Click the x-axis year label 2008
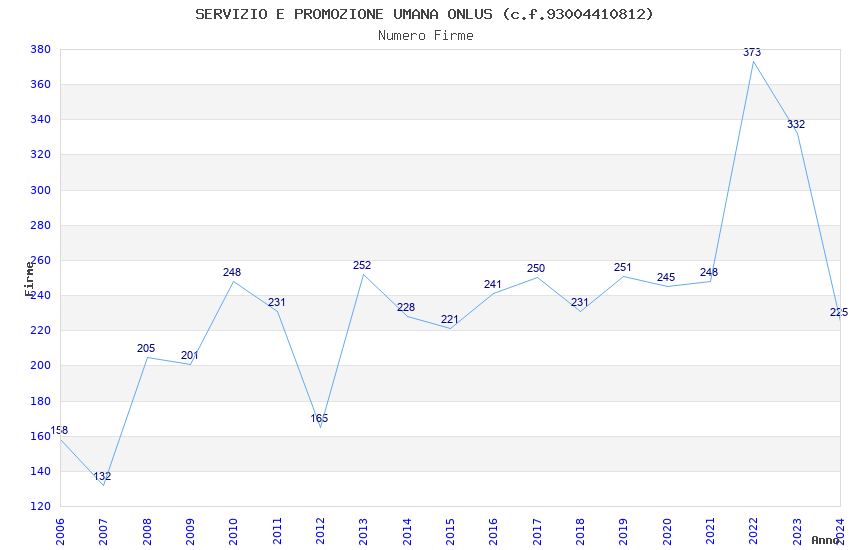This screenshot has width=850, height=550. (147, 532)
